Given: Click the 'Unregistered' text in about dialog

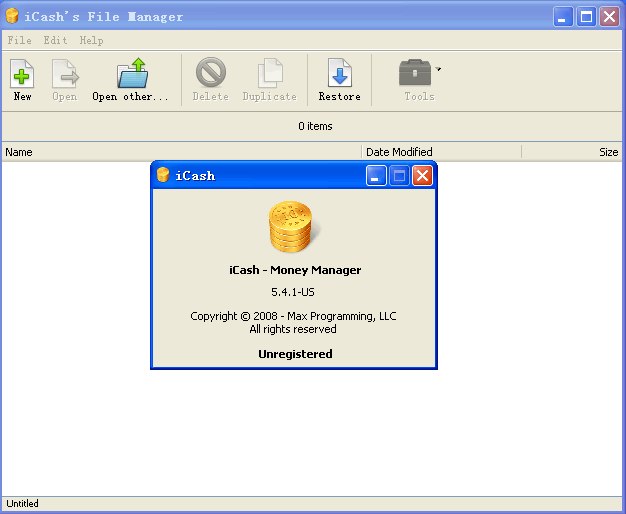Looking at the screenshot, I should (295, 354).
